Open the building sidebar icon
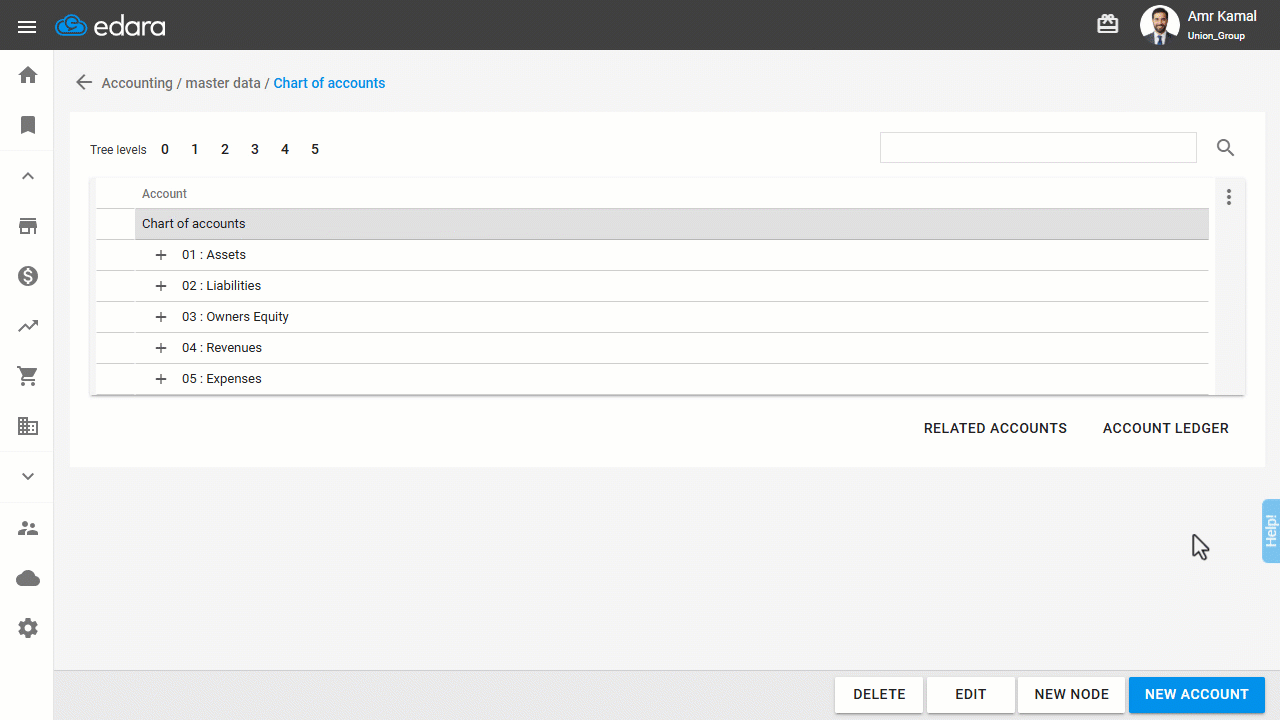This screenshot has height=720, width=1280. [28, 426]
